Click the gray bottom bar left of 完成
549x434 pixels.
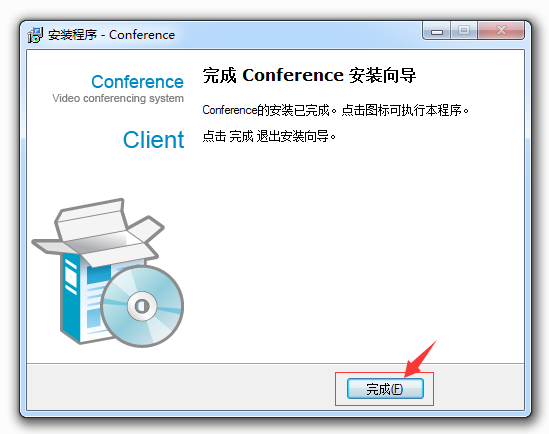[x=181, y=387]
